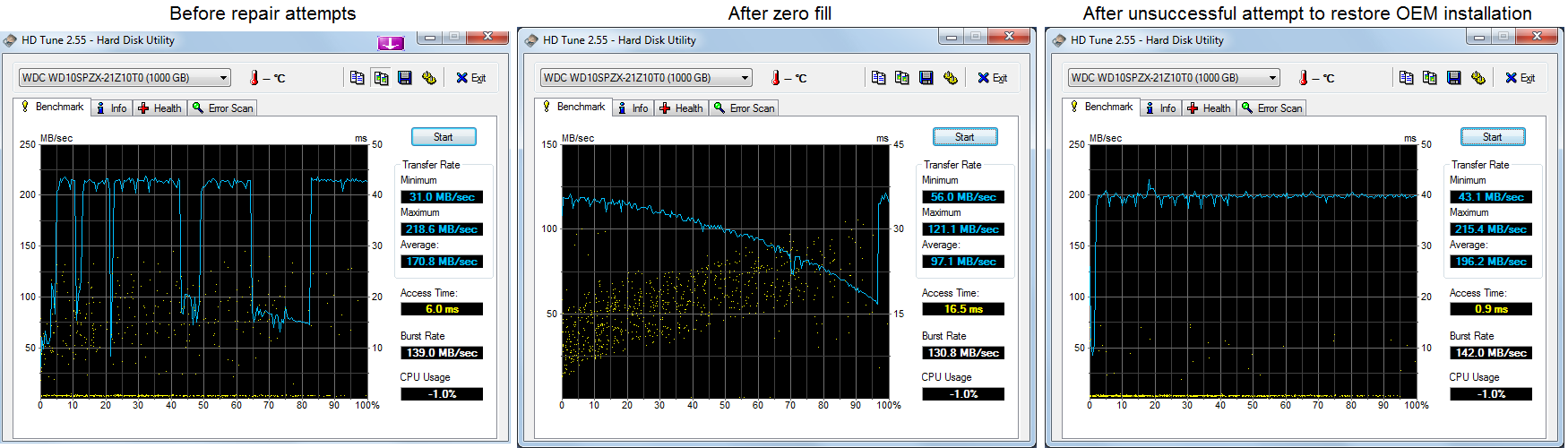Click HD Tune app icon in After zero fill window
1568x448 pixels.
(532, 40)
